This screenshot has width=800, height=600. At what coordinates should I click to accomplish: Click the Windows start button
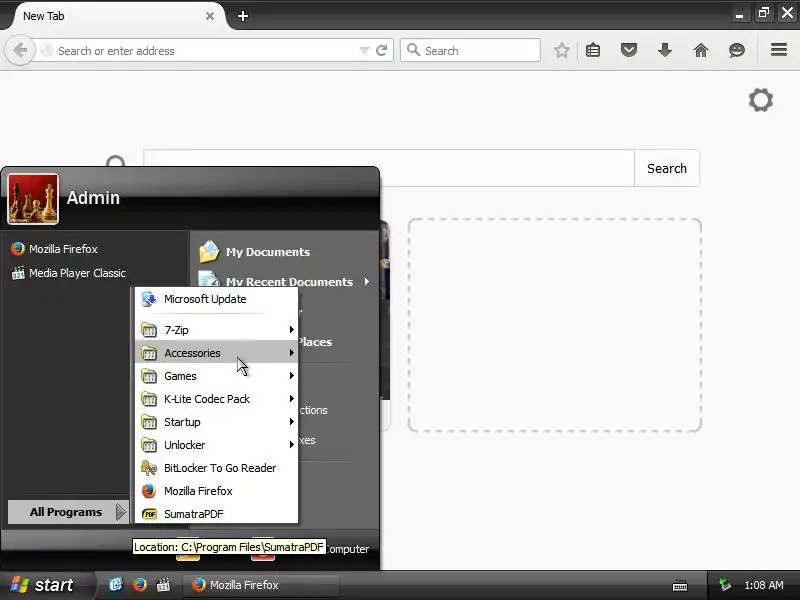pyautogui.click(x=46, y=585)
